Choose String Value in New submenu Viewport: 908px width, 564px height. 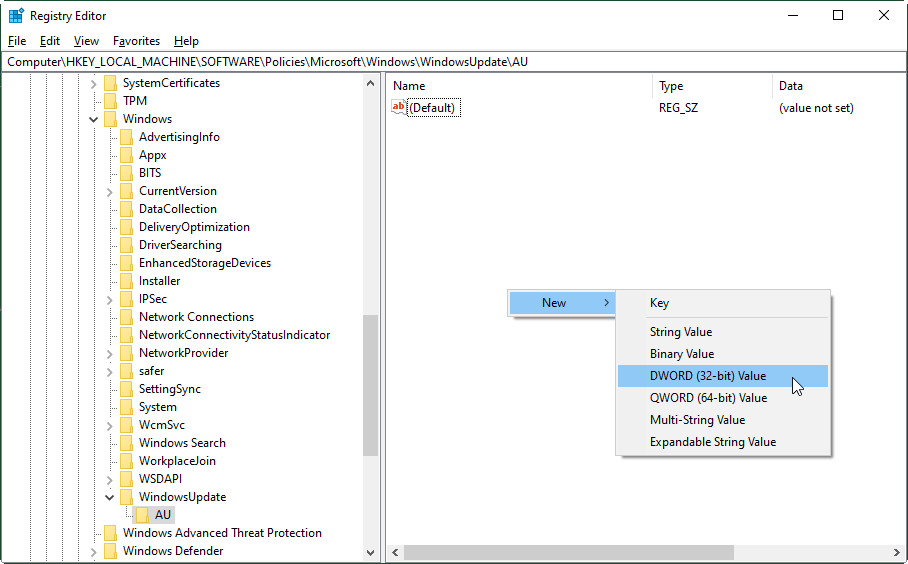[723, 332]
